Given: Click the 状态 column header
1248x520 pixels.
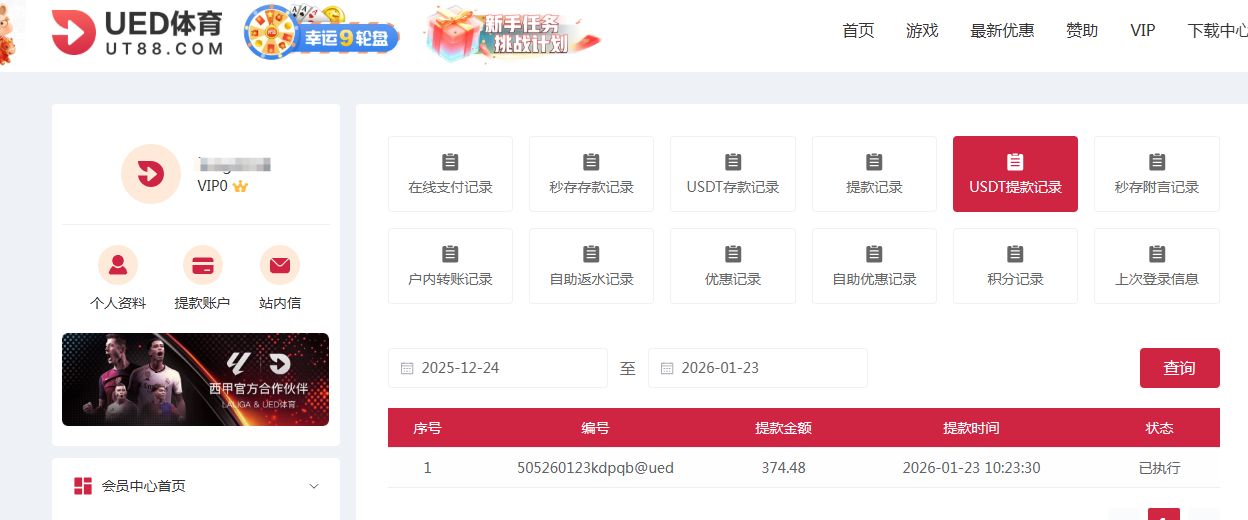Looking at the screenshot, I should pyautogui.click(x=1159, y=428).
